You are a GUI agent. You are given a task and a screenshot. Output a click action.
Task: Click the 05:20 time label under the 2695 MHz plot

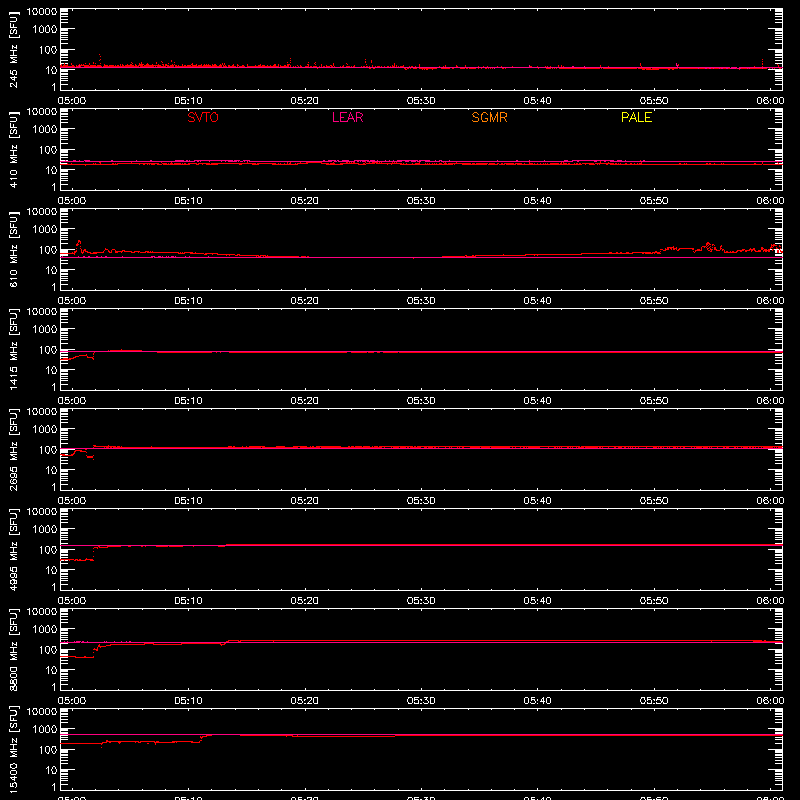click(305, 501)
